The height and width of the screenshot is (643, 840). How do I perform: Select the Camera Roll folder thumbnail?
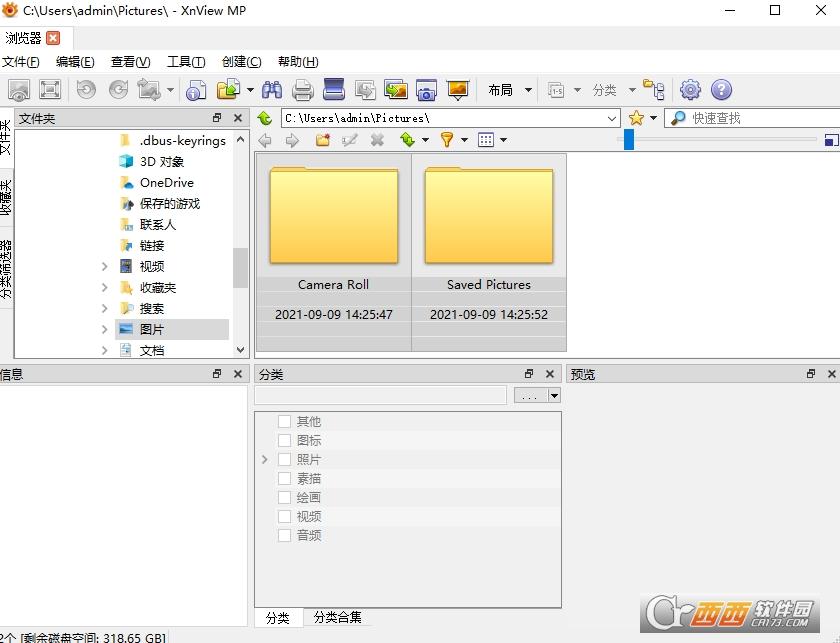click(334, 252)
